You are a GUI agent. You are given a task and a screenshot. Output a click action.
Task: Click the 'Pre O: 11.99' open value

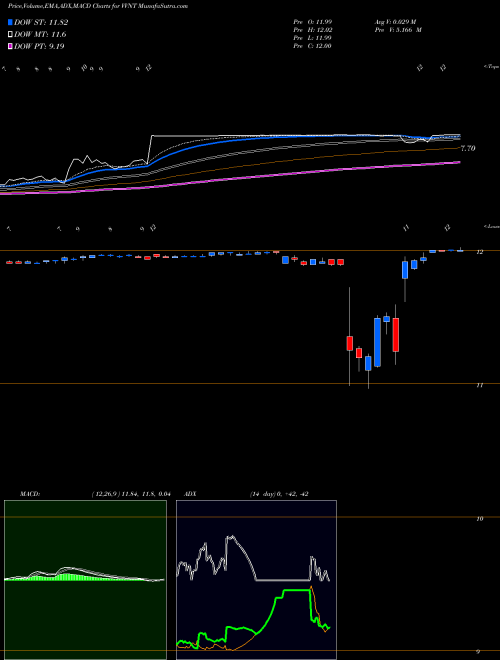click(313, 21)
